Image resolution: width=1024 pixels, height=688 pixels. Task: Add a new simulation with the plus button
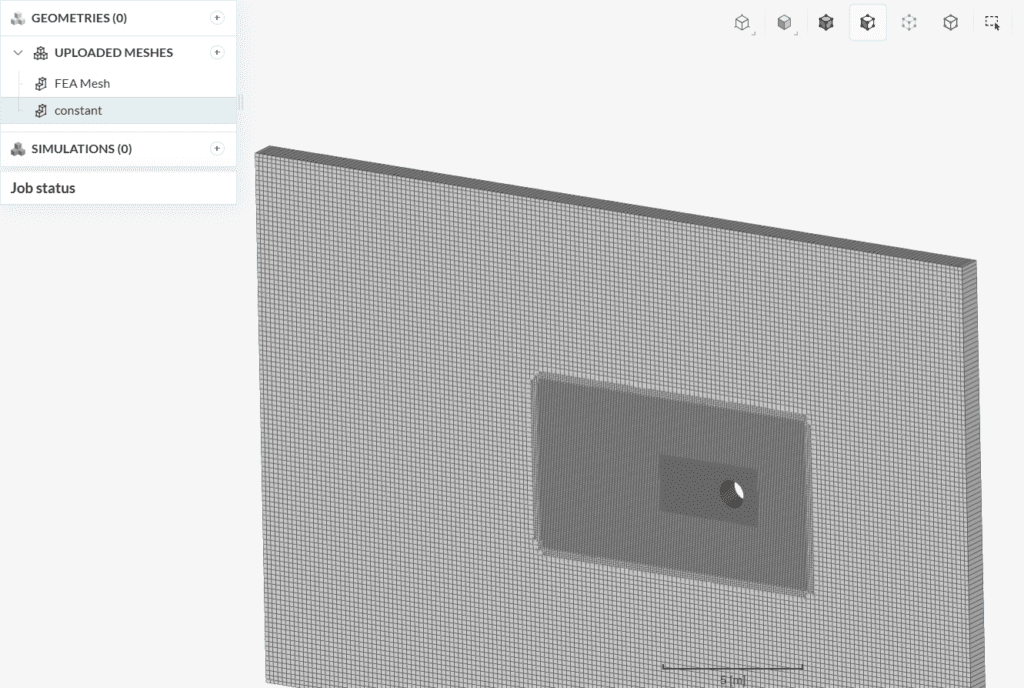tap(217, 148)
